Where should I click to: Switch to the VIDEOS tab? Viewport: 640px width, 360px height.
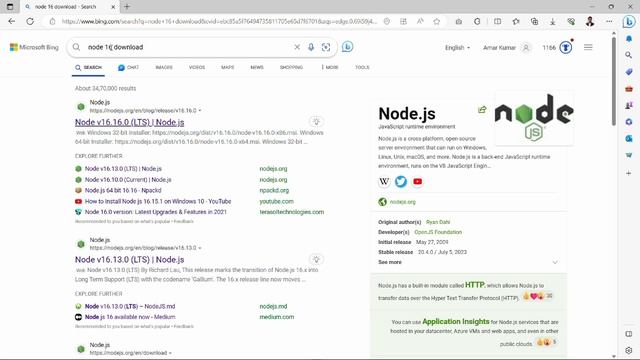coord(197,67)
